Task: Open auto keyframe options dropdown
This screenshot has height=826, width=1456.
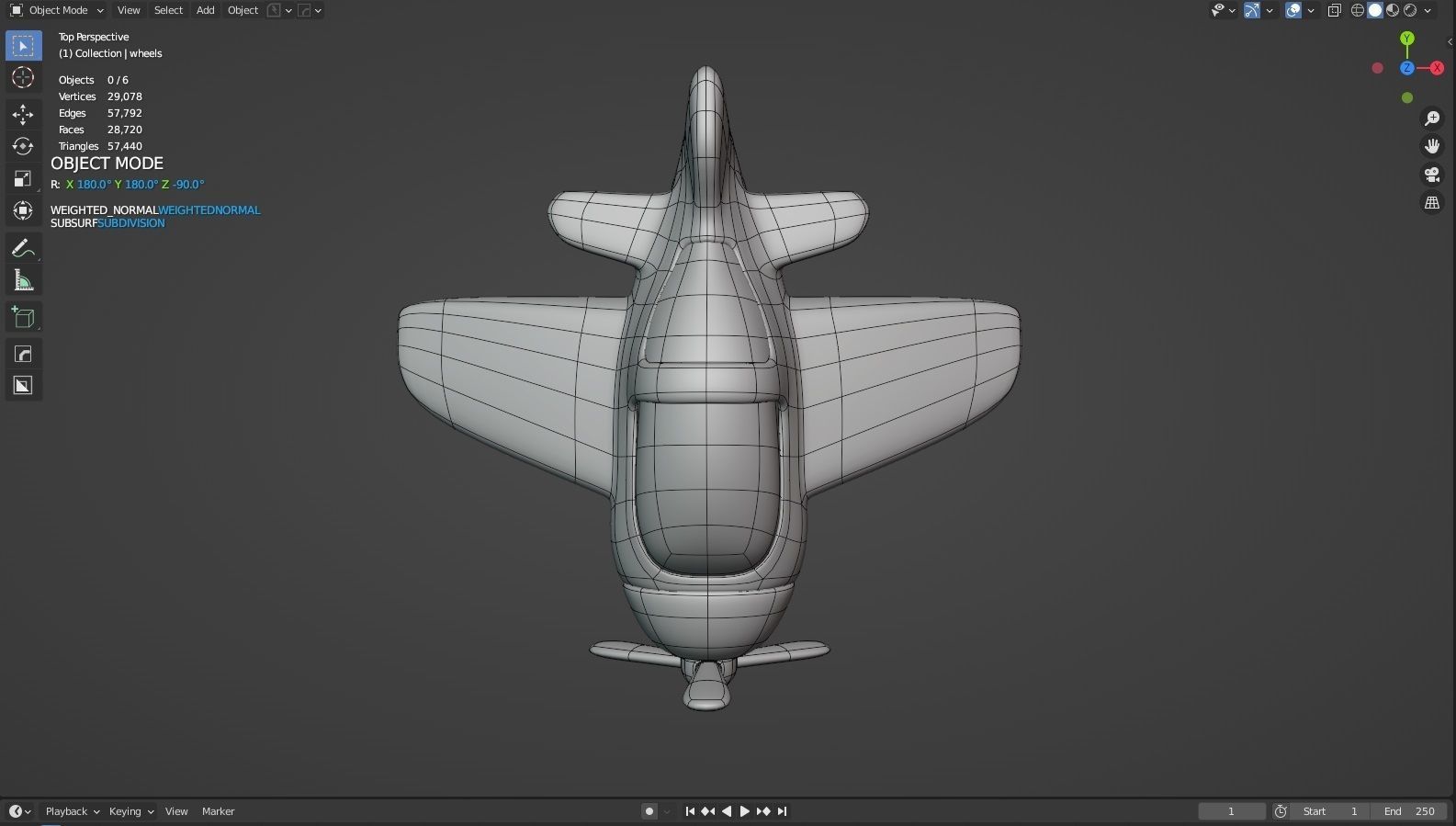Action: (x=667, y=812)
